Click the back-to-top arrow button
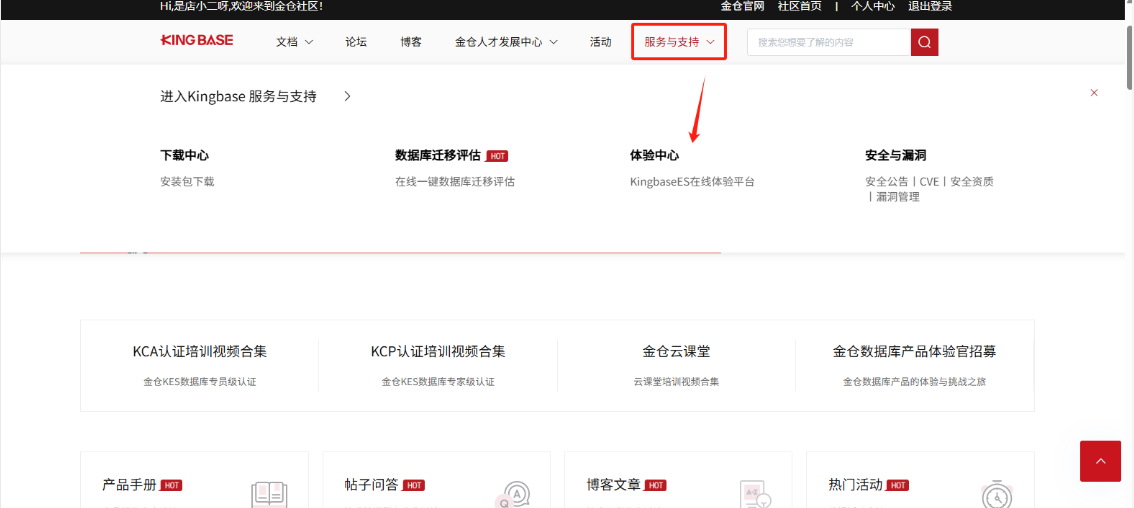This screenshot has height=508, width=1134. [1100, 461]
